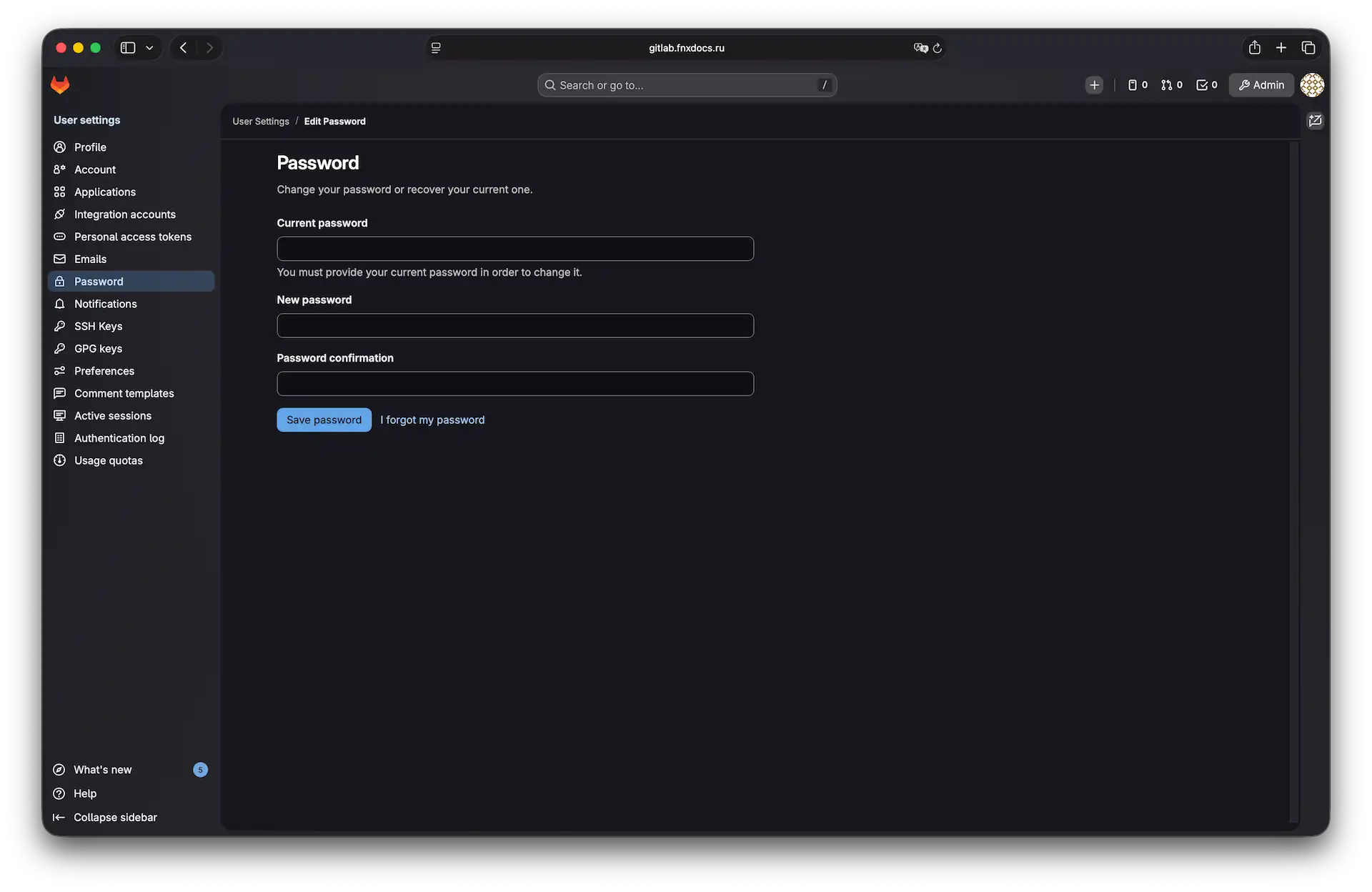Click the 'I forgot my password' link
Screen dimensions: 1372x892
click(x=432, y=420)
